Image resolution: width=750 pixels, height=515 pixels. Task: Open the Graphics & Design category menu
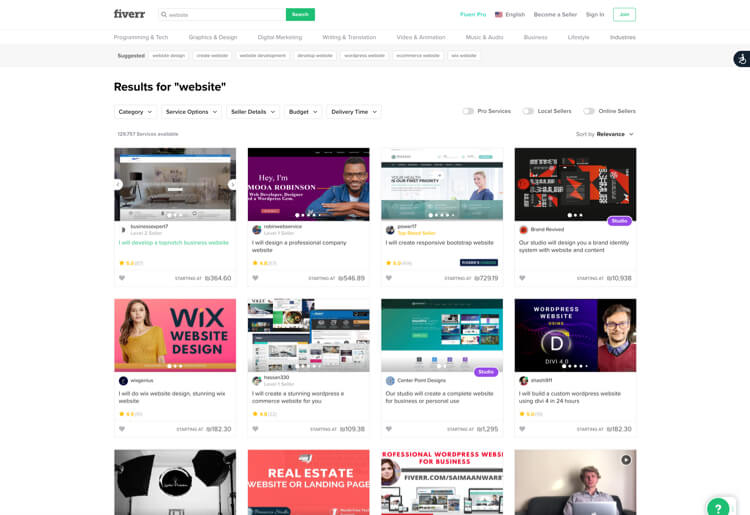pyautogui.click(x=213, y=37)
